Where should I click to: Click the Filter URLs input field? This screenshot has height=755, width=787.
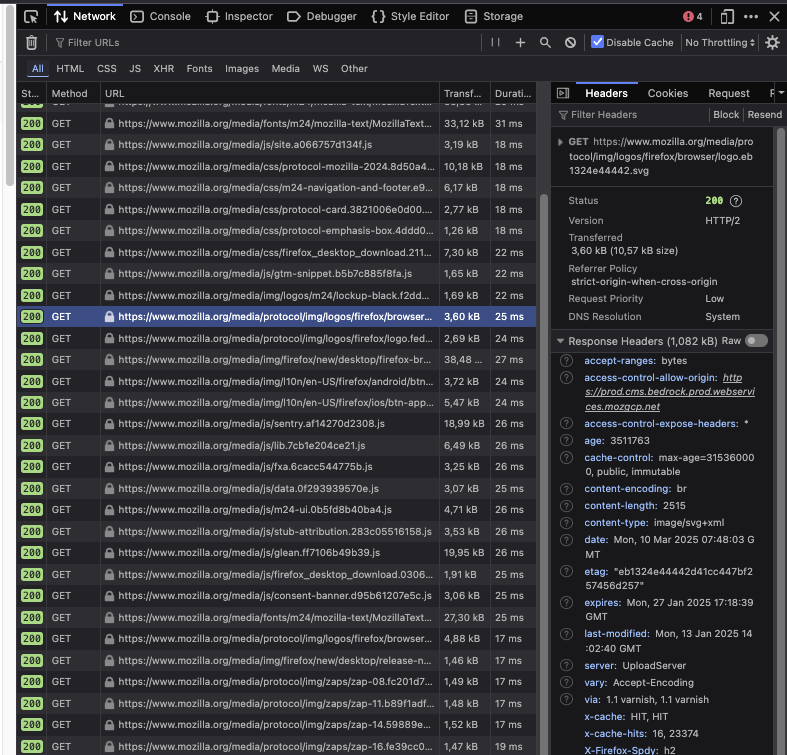[x=266, y=43]
